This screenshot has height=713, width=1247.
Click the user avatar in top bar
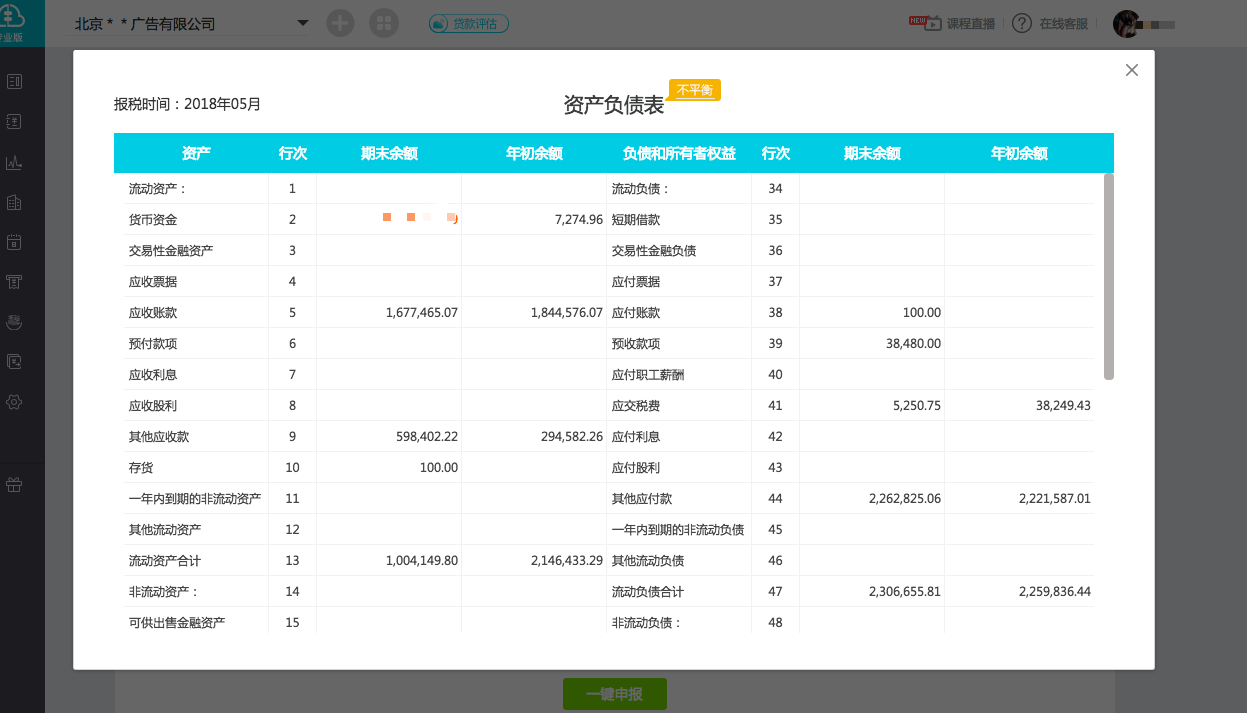[1127, 24]
